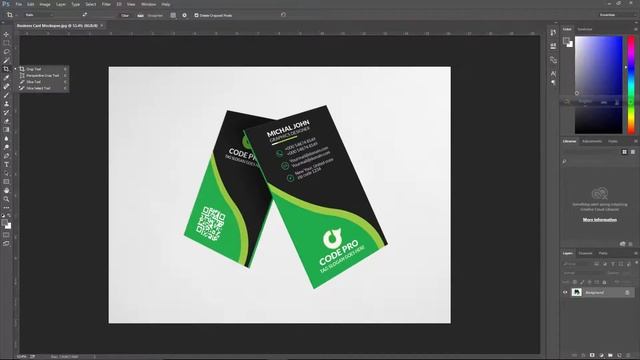
Task: Choose Crop Tool from flyout
Action: pos(42,69)
